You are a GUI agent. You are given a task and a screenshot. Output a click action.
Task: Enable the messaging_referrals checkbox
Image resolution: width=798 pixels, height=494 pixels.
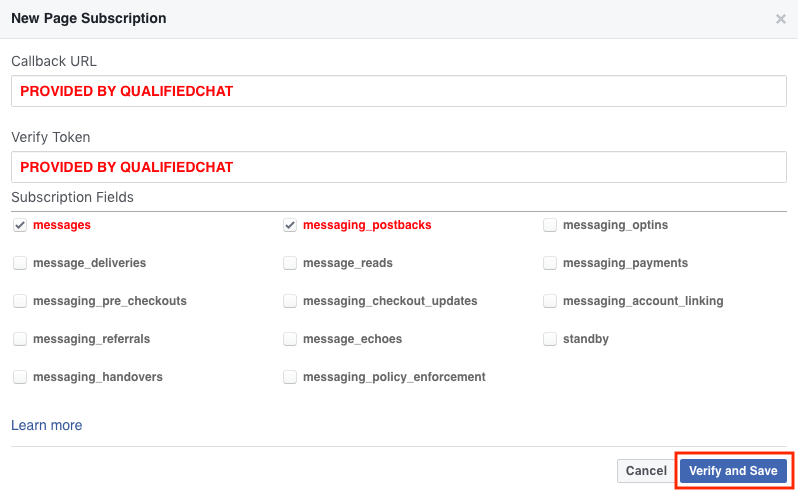(x=20, y=339)
